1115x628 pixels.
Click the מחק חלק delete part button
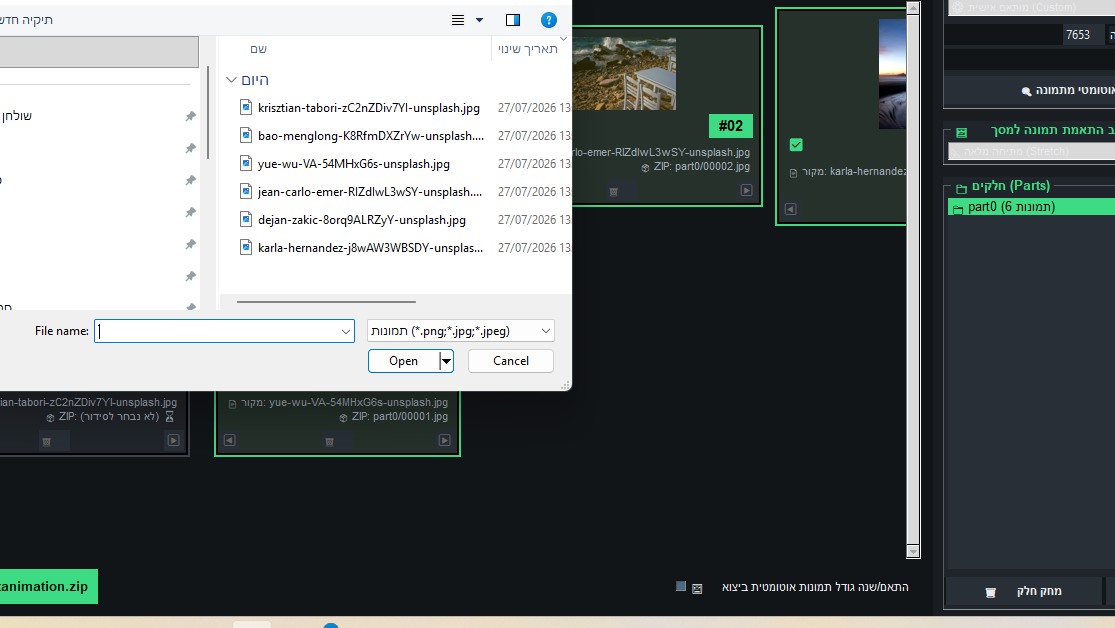(1024, 591)
